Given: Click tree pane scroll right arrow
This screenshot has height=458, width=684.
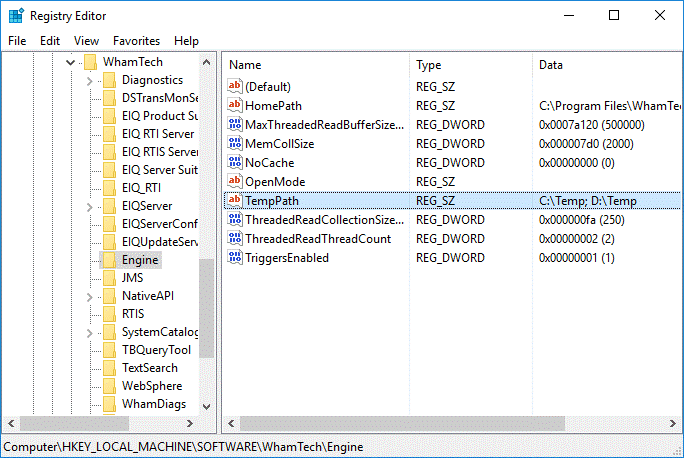Looking at the screenshot, I should [190, 423].
